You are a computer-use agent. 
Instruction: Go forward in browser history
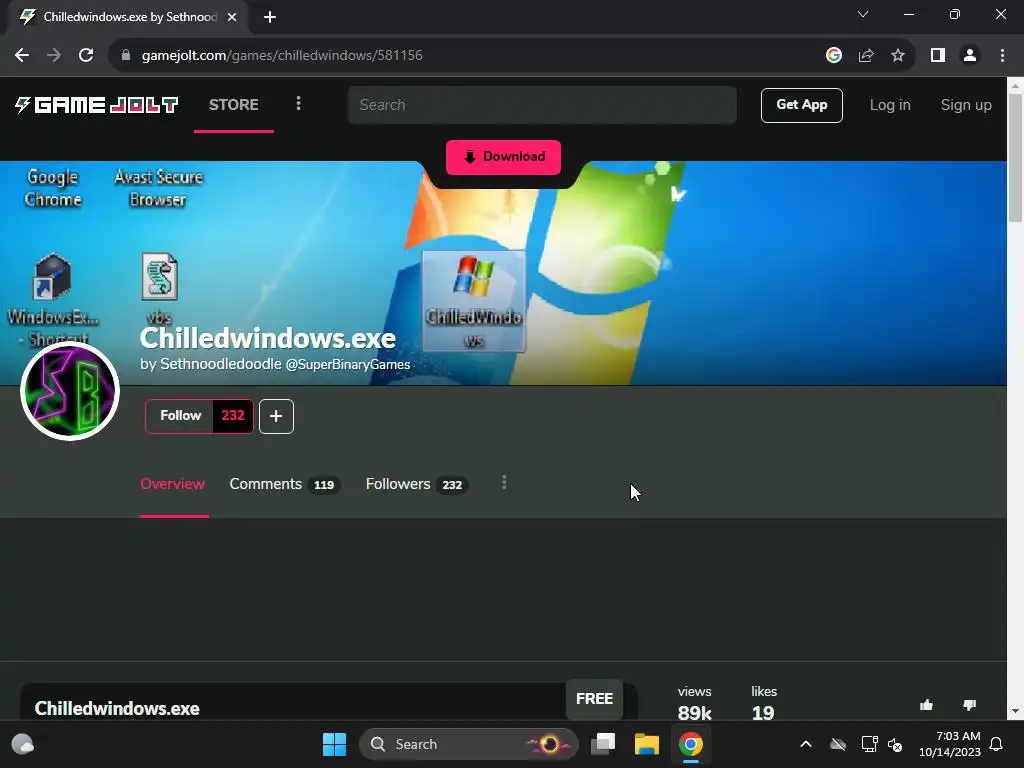(54, 56)
